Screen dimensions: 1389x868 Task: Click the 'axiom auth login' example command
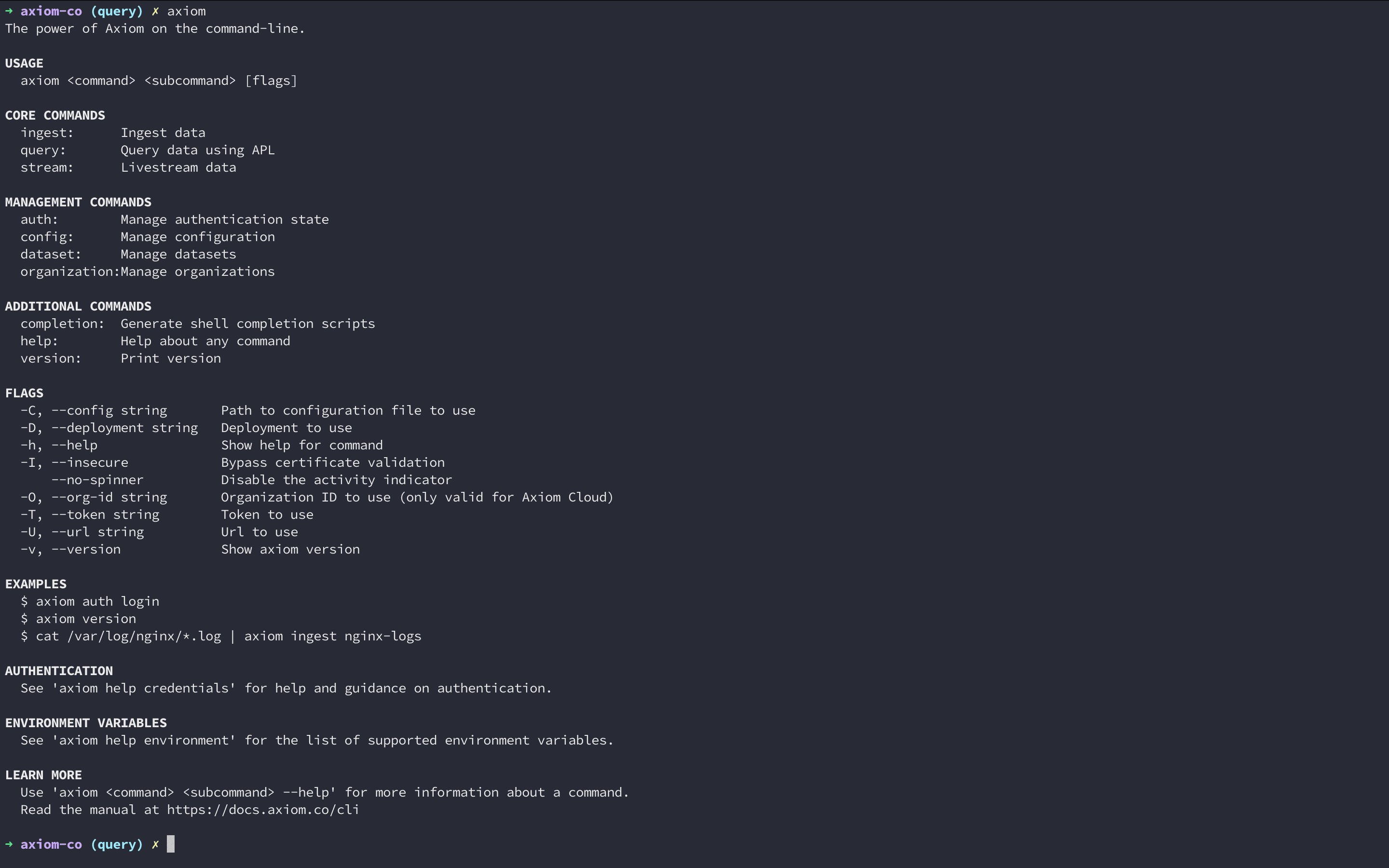pyautogui.click(x=97, y=602)
